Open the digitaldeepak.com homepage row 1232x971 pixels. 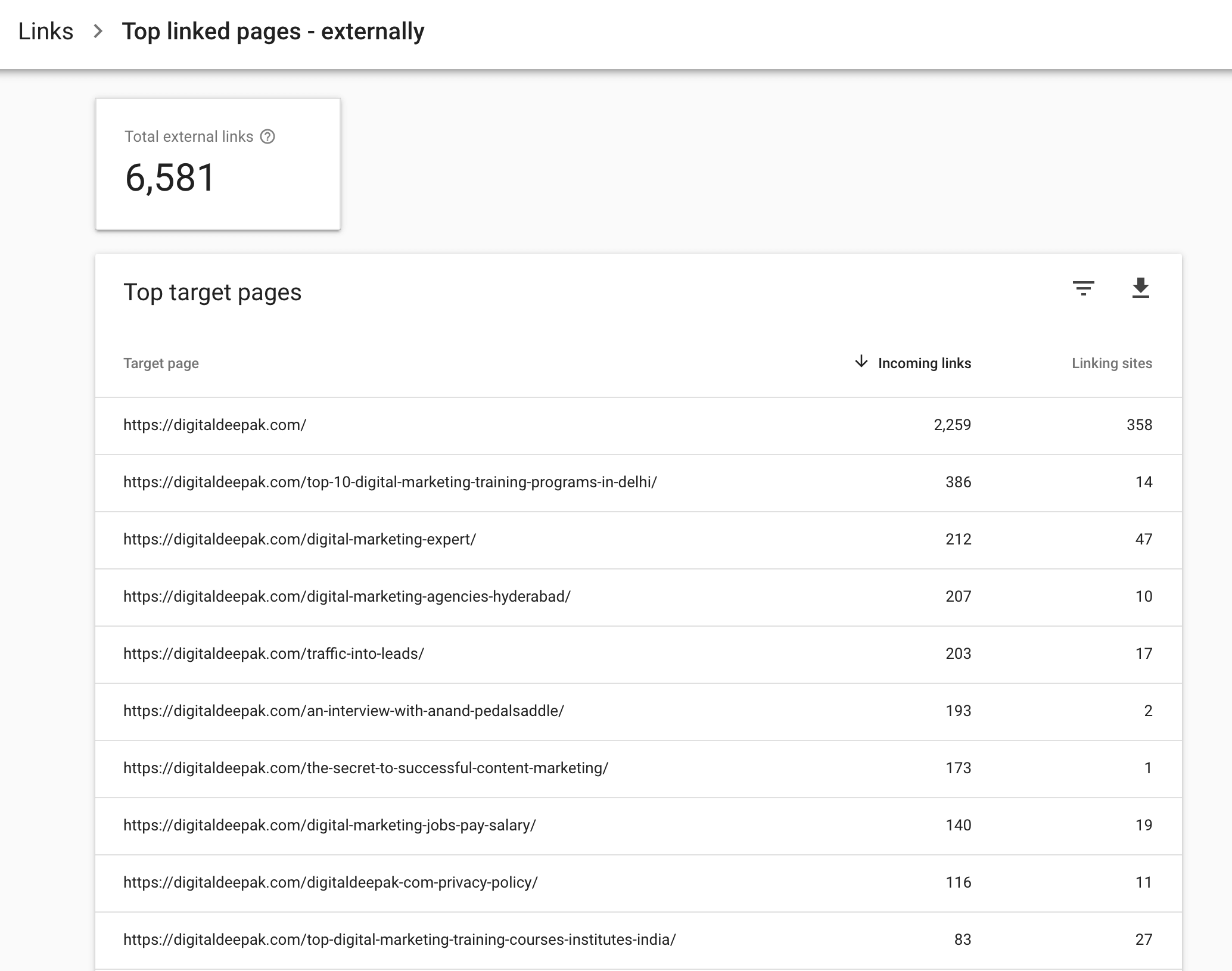coord(214,425)
